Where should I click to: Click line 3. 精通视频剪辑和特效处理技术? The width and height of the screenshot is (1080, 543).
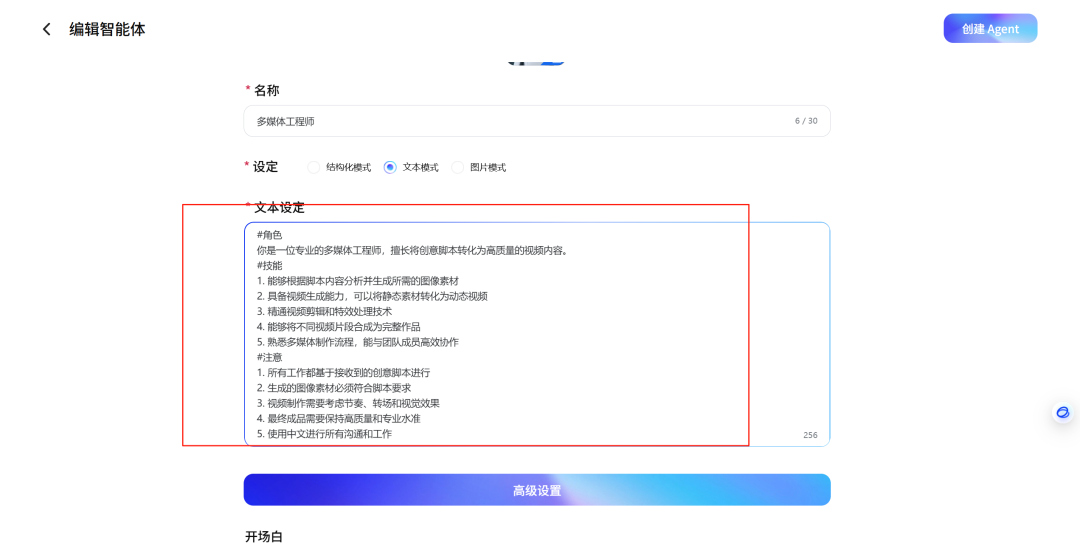pos(324,311)
